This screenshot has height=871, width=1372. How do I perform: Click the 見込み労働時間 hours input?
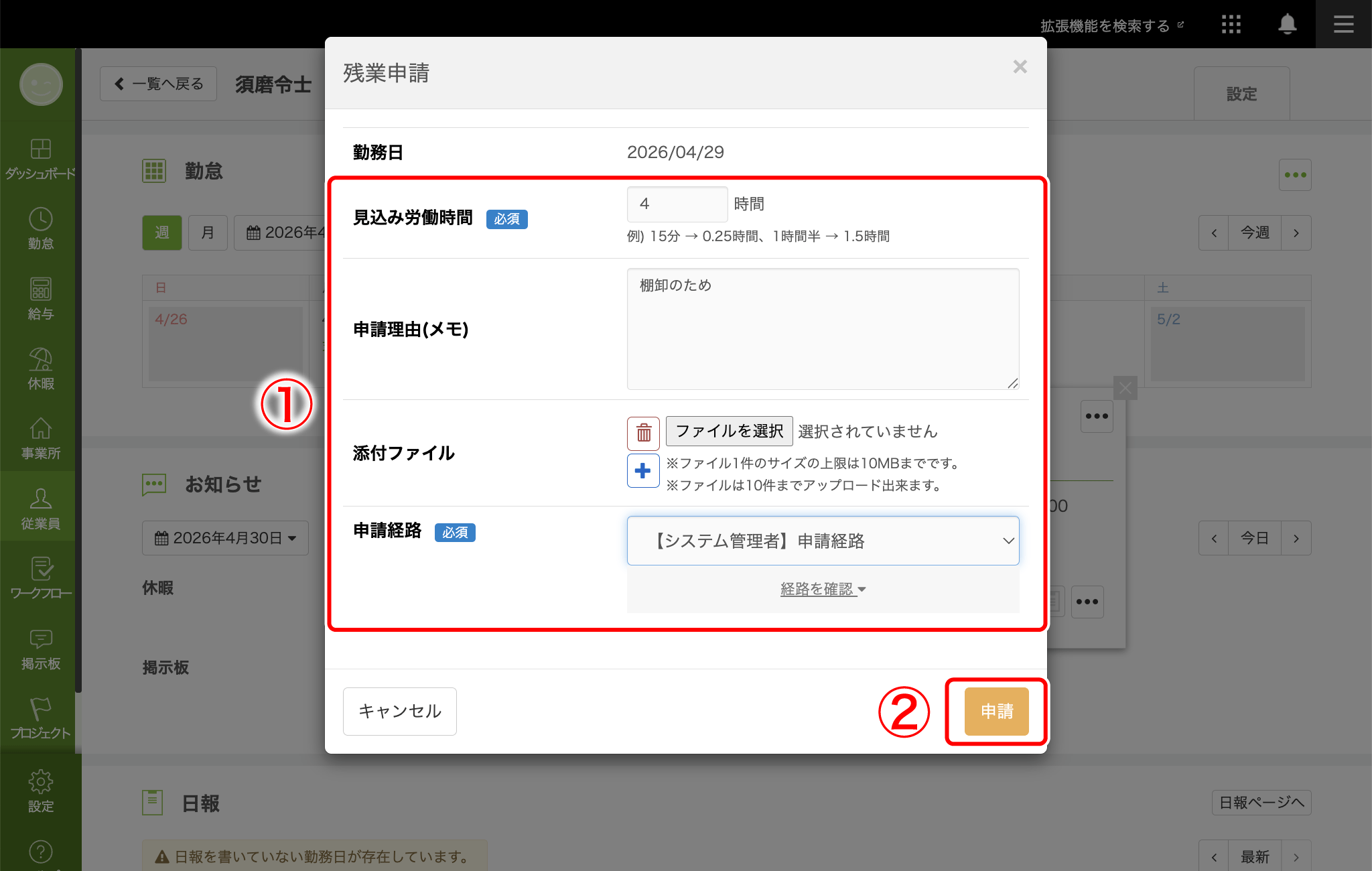coord(677,204)
